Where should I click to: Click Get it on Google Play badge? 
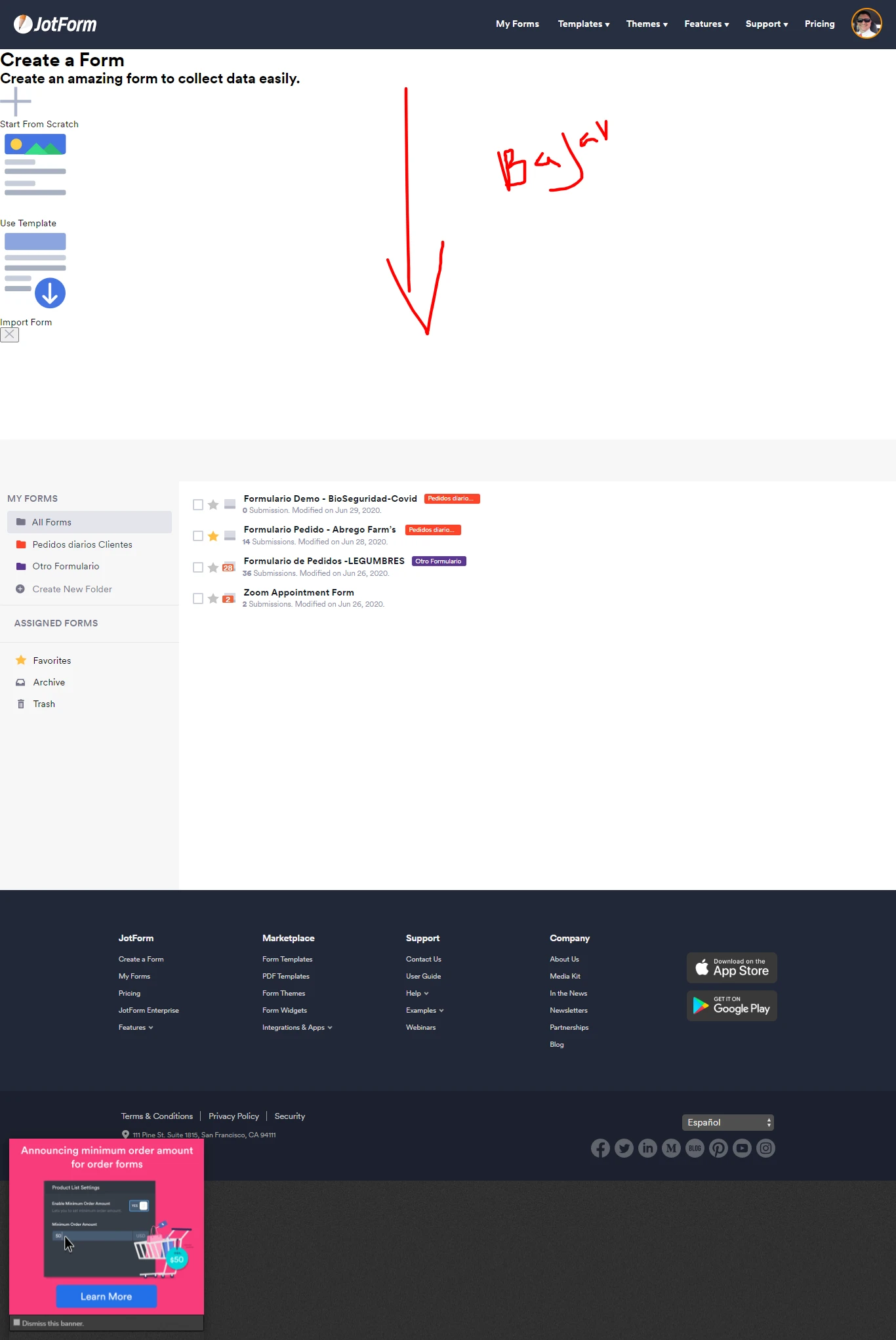(731, 1005)
